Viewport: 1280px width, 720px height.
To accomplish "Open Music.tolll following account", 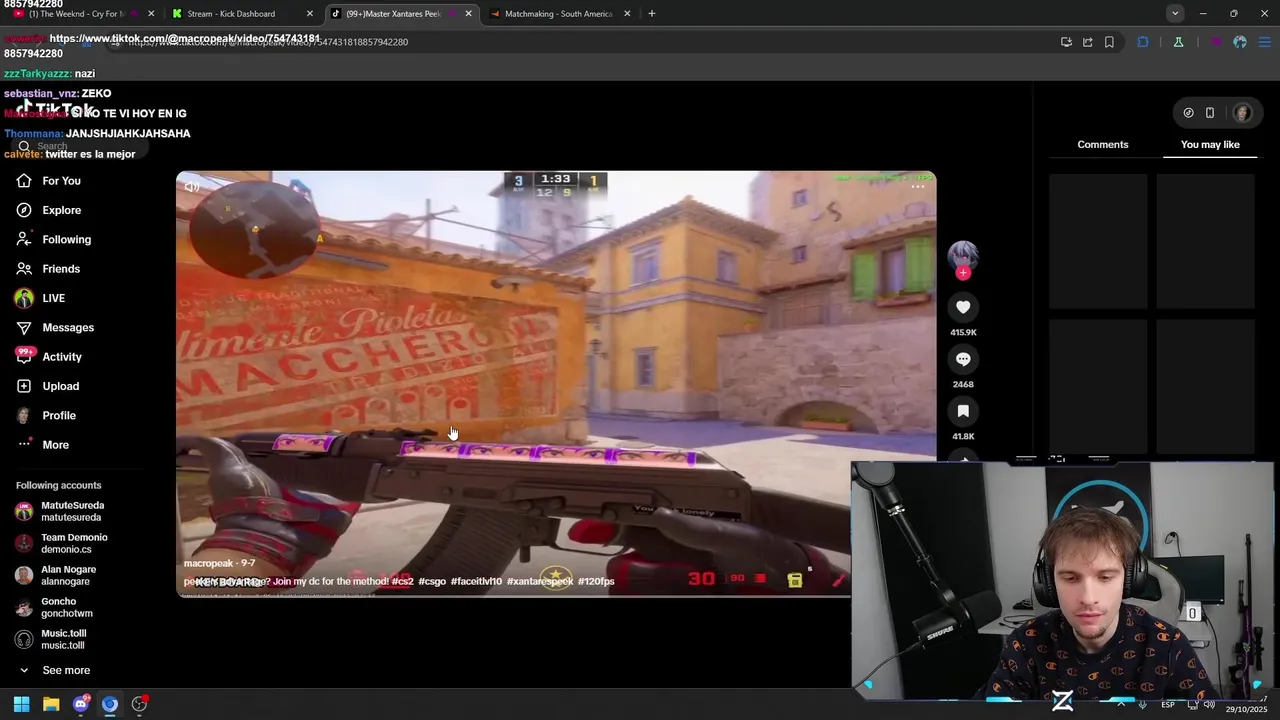I will [63, 640].
